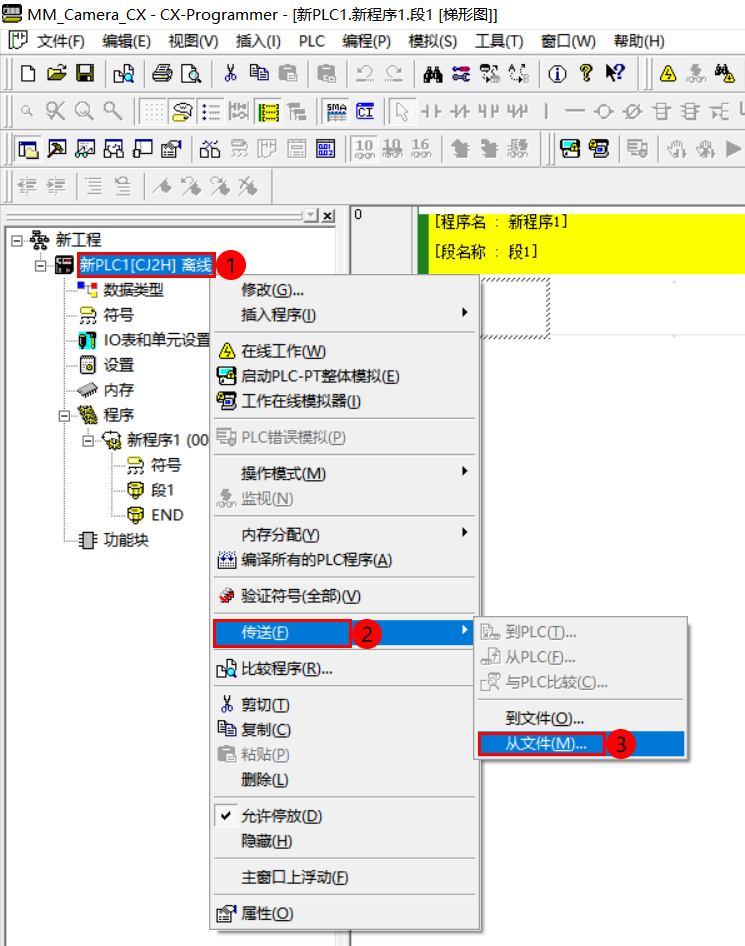Open the output window hammer icon
Image resolution: width=745 pixels, height=946 pixels.
(x=57, y=148)
